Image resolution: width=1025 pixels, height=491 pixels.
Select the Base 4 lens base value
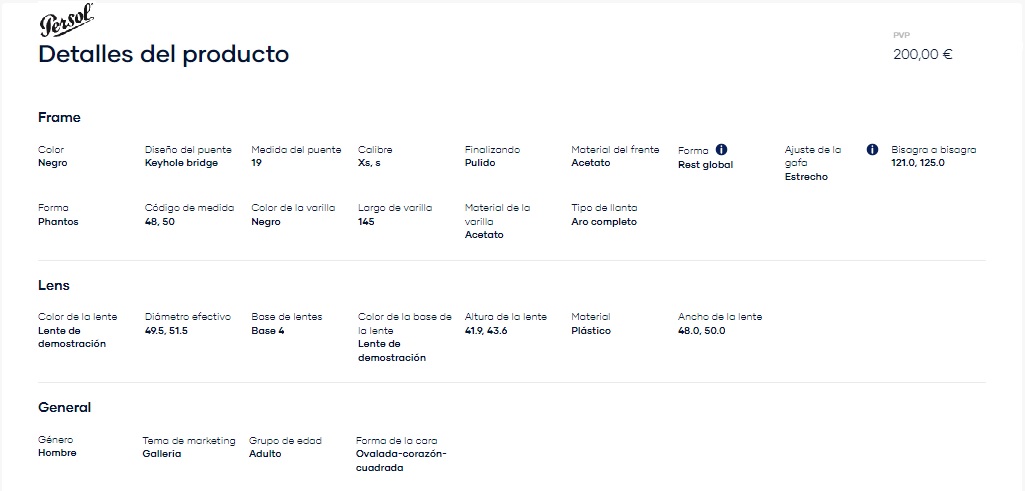(x=268, y=331)
